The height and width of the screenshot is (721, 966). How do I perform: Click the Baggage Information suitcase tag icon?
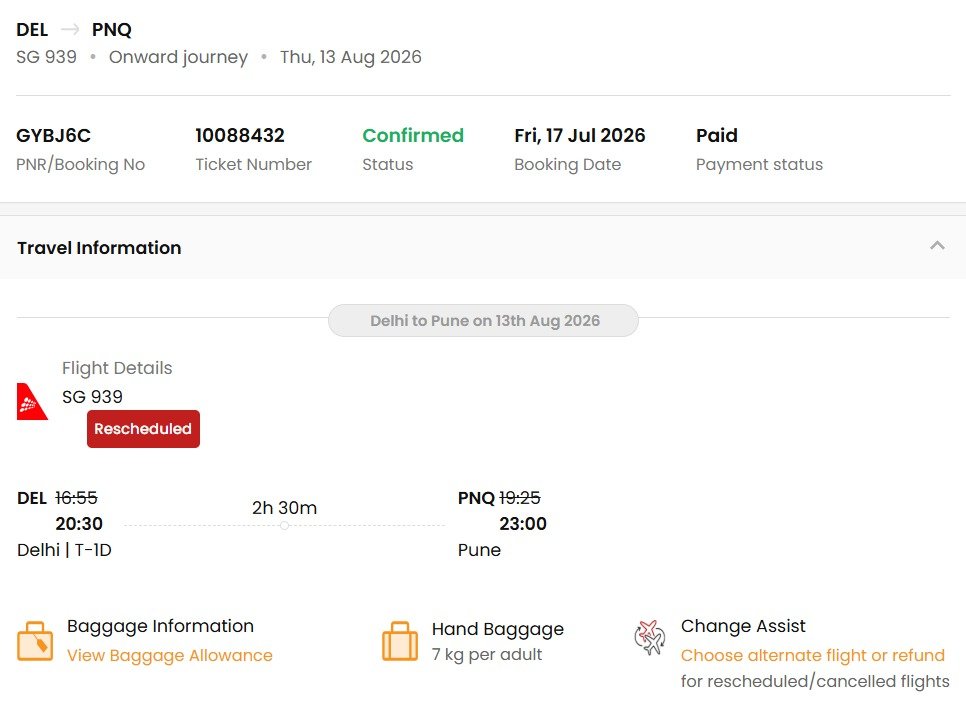pos(35,641)
